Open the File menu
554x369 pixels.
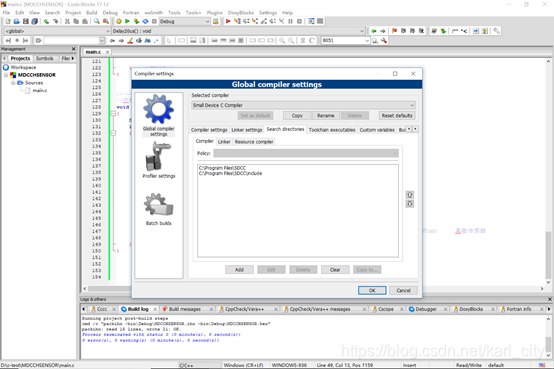coord(6,13)
